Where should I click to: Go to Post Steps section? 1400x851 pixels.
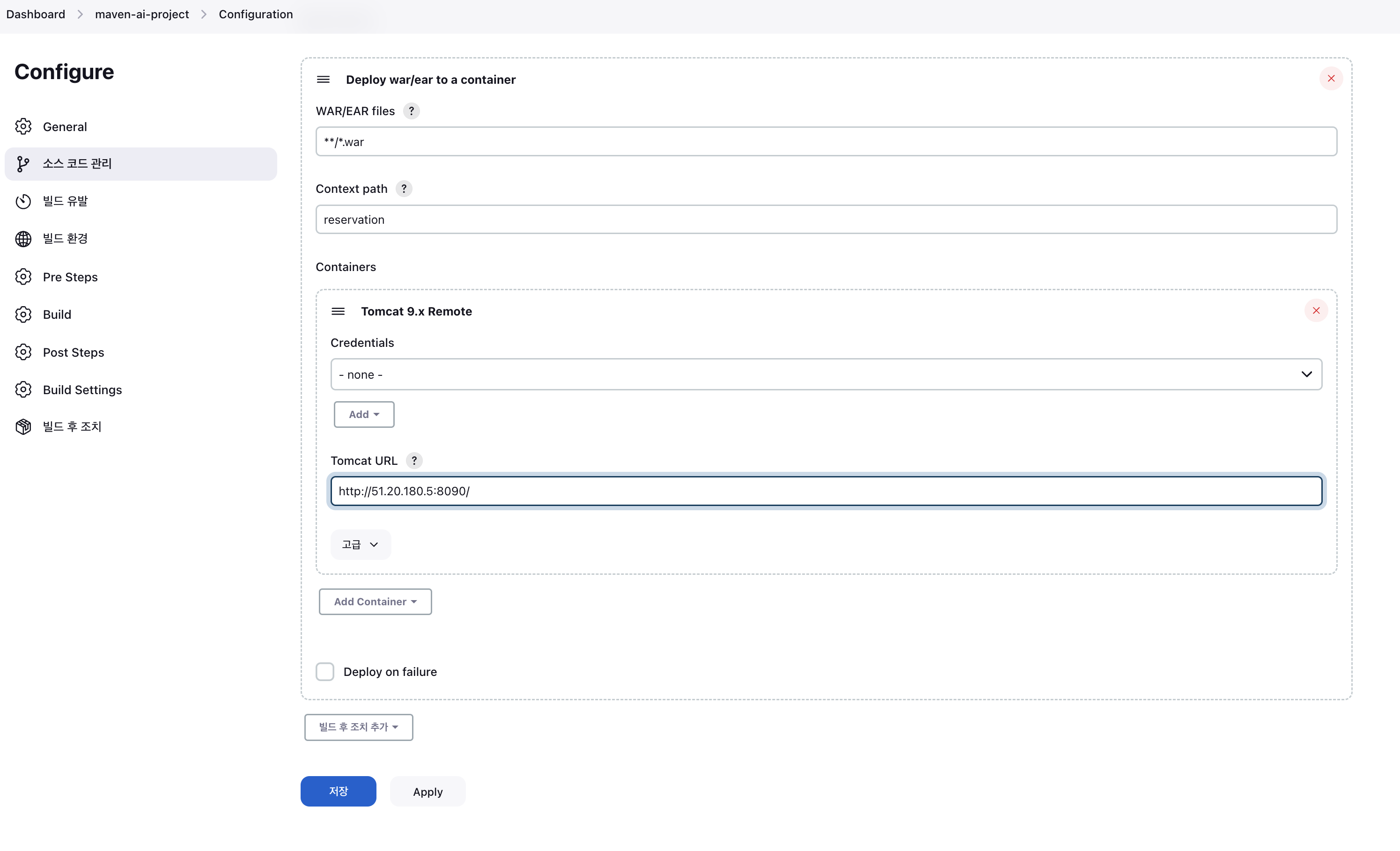click(x=74, y=352)
